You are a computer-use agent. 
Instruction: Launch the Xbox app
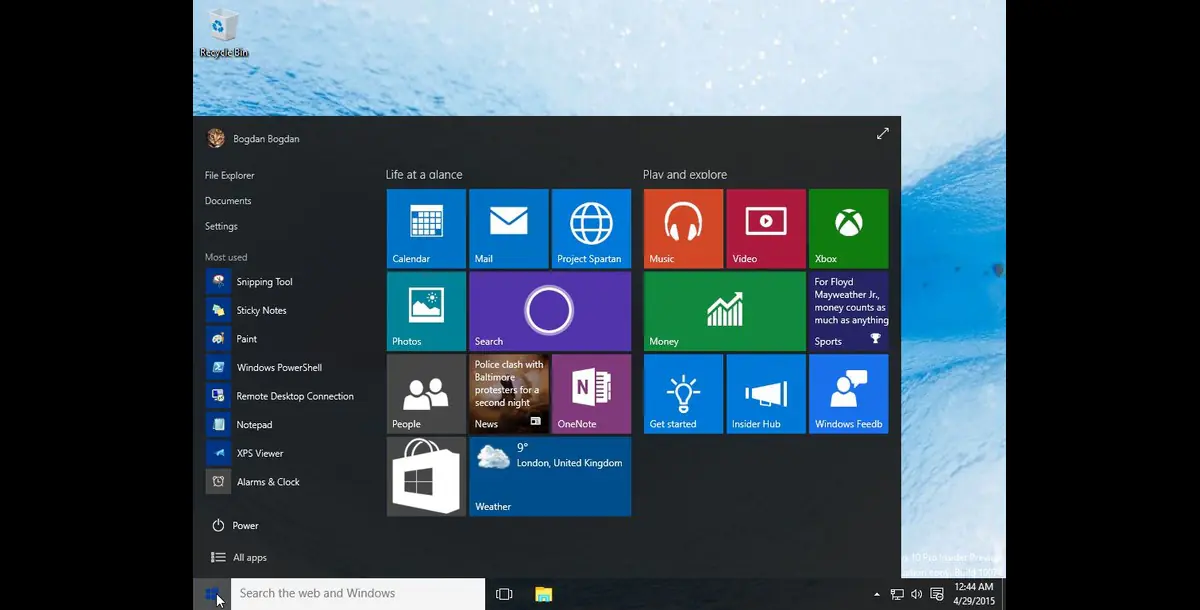tap(848, 228)
